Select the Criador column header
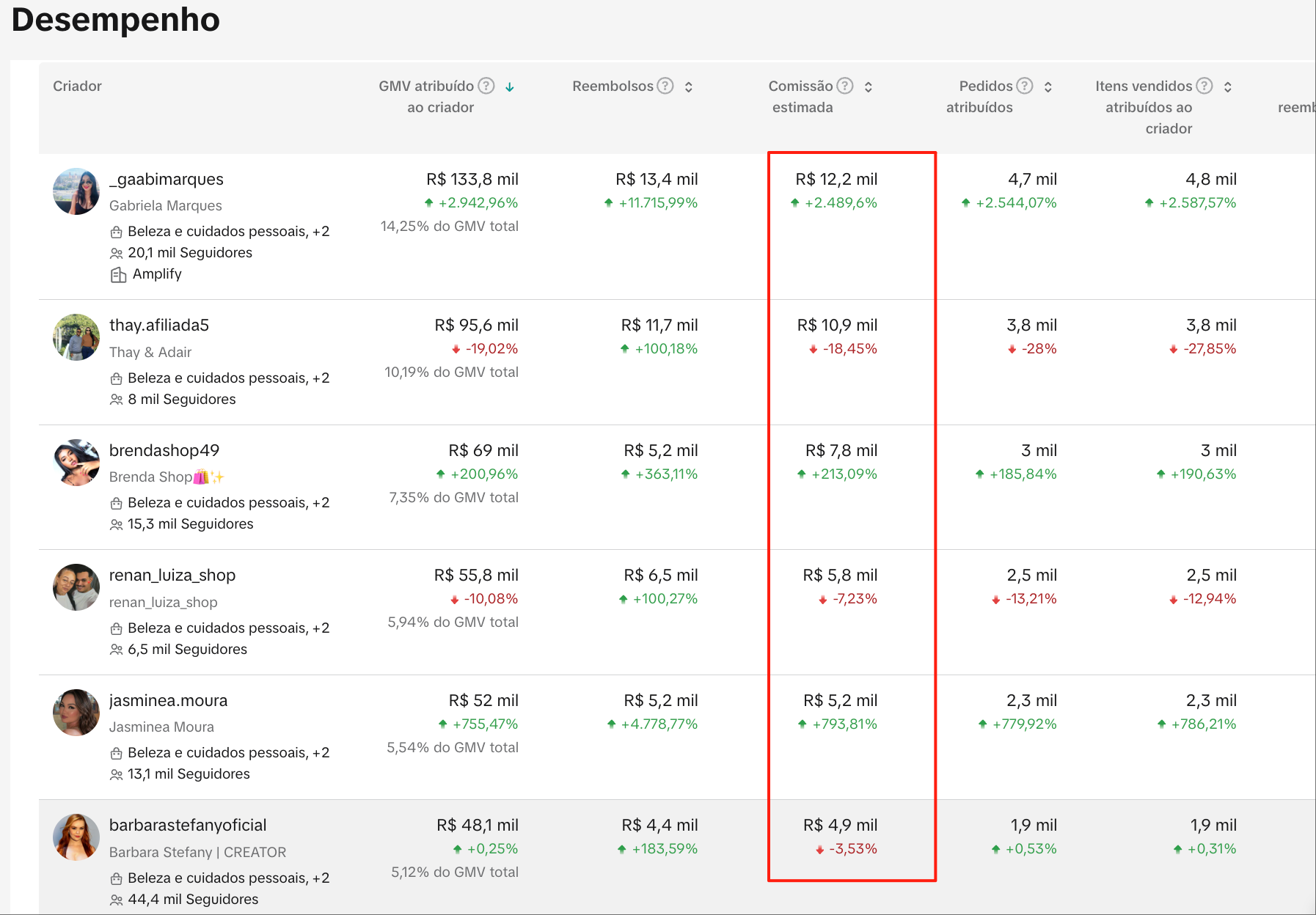 click(77, 87)
